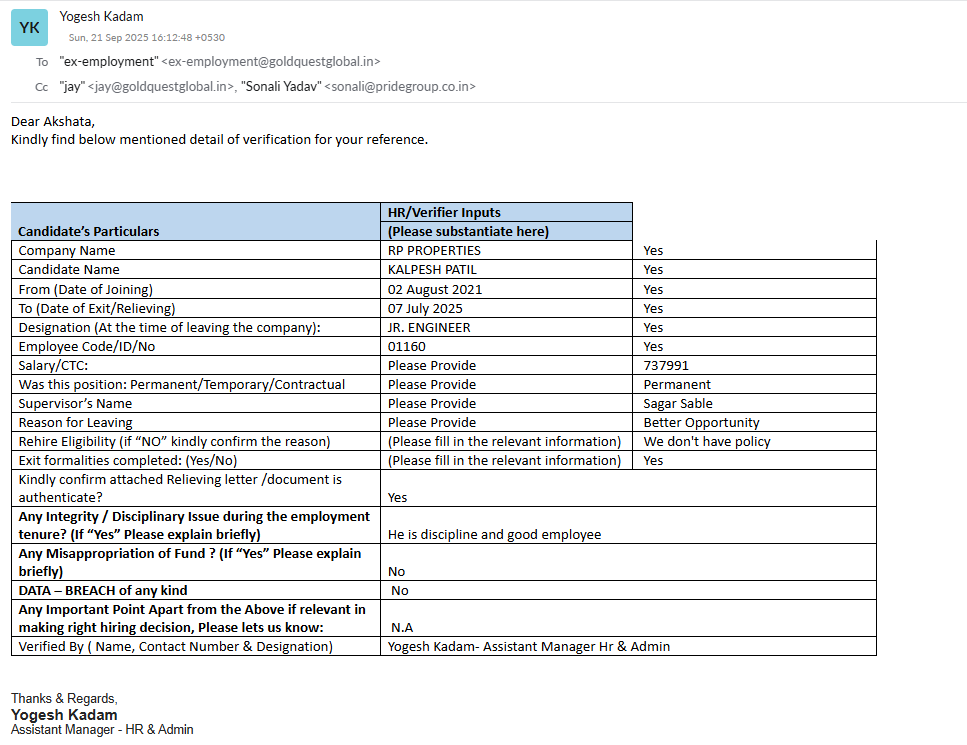Click the 'Salary/CTC:' label

tap(53, 366)
